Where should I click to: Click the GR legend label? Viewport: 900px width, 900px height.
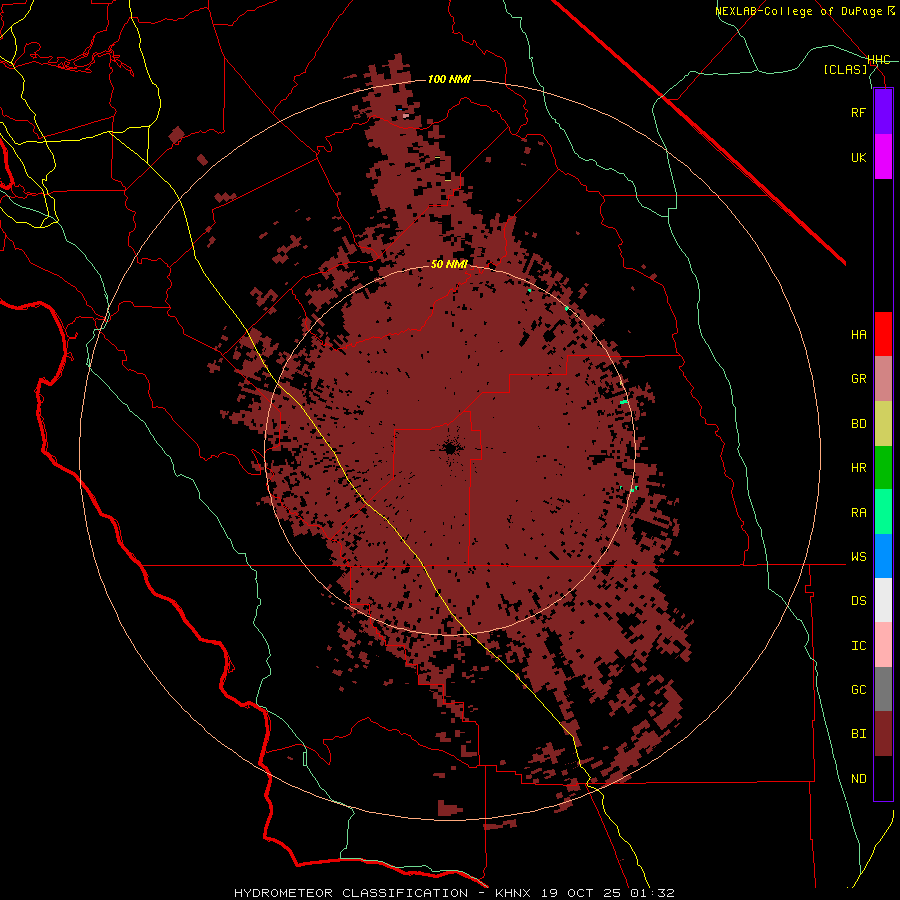click(x=859, y=379)
